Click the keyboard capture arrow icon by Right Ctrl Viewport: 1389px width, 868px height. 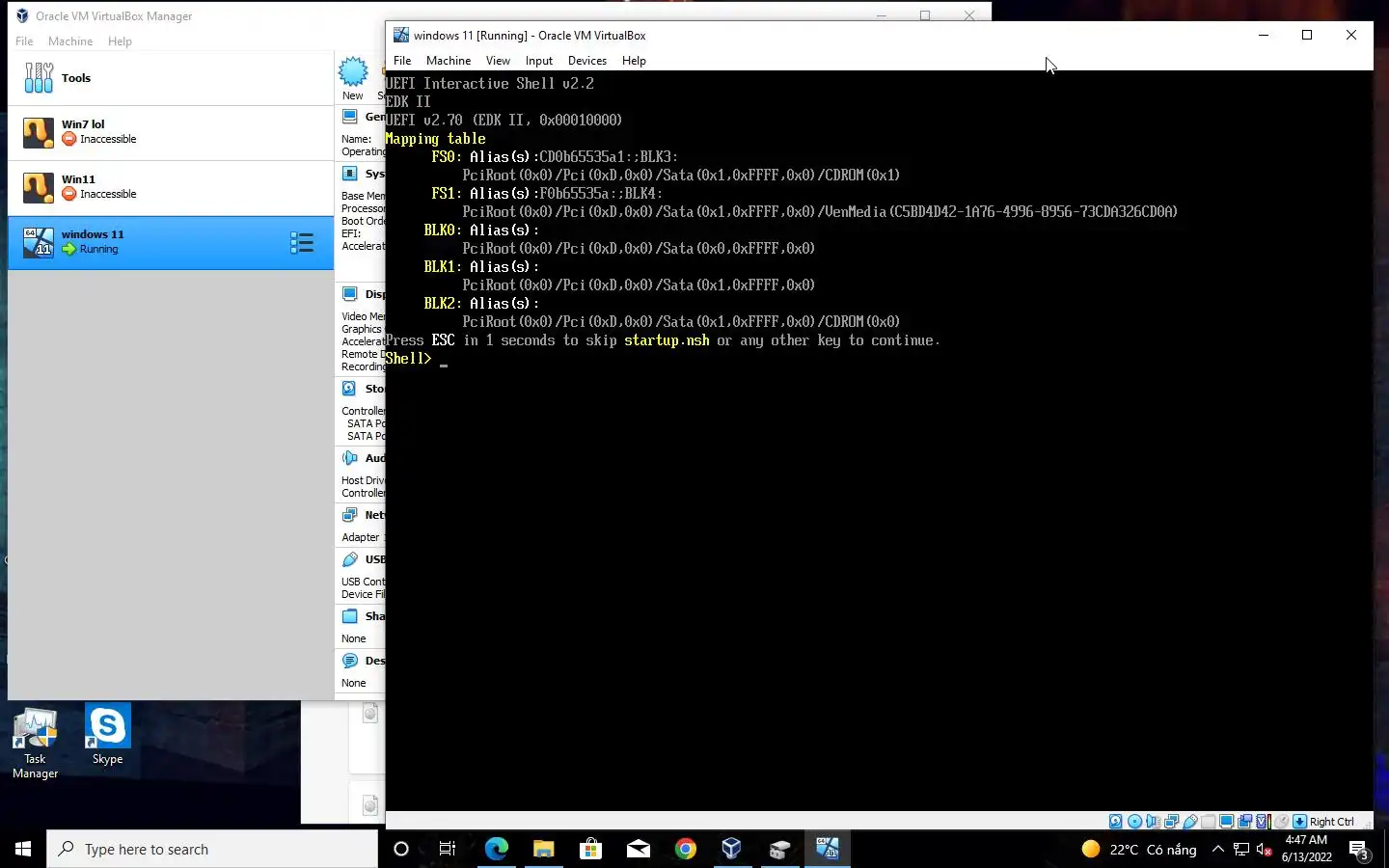click(1299, 822)
